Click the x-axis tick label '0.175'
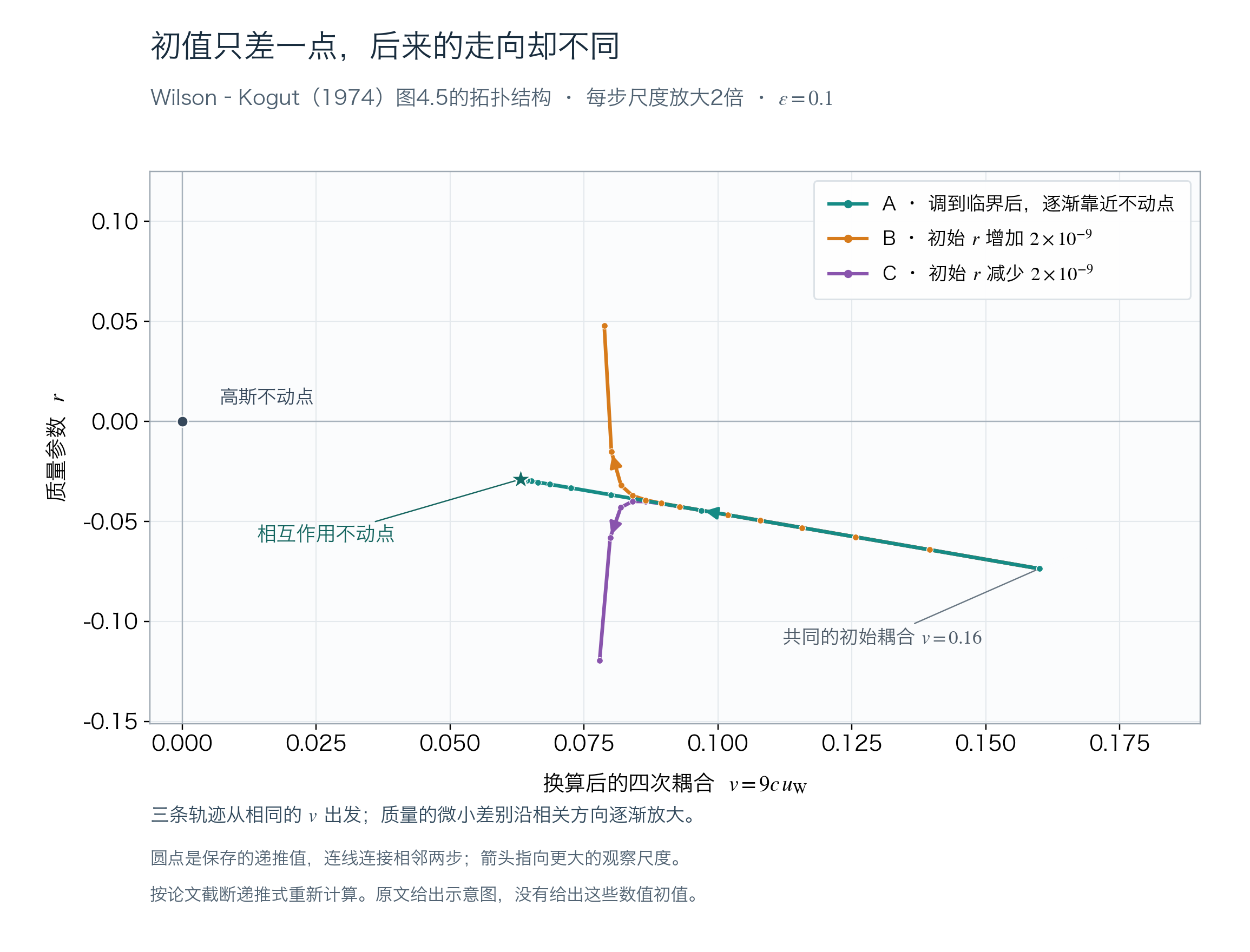Screen dimensions: 1250x952 point(1120,743)
